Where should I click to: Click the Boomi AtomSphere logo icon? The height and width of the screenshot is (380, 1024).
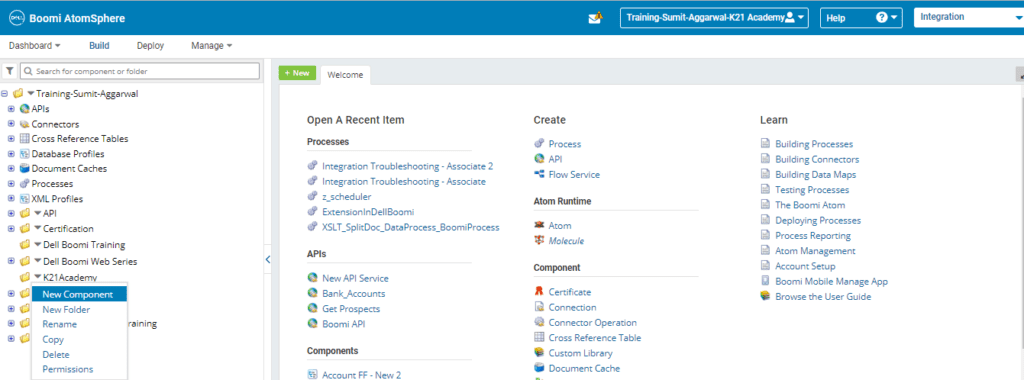coord(16,18)
